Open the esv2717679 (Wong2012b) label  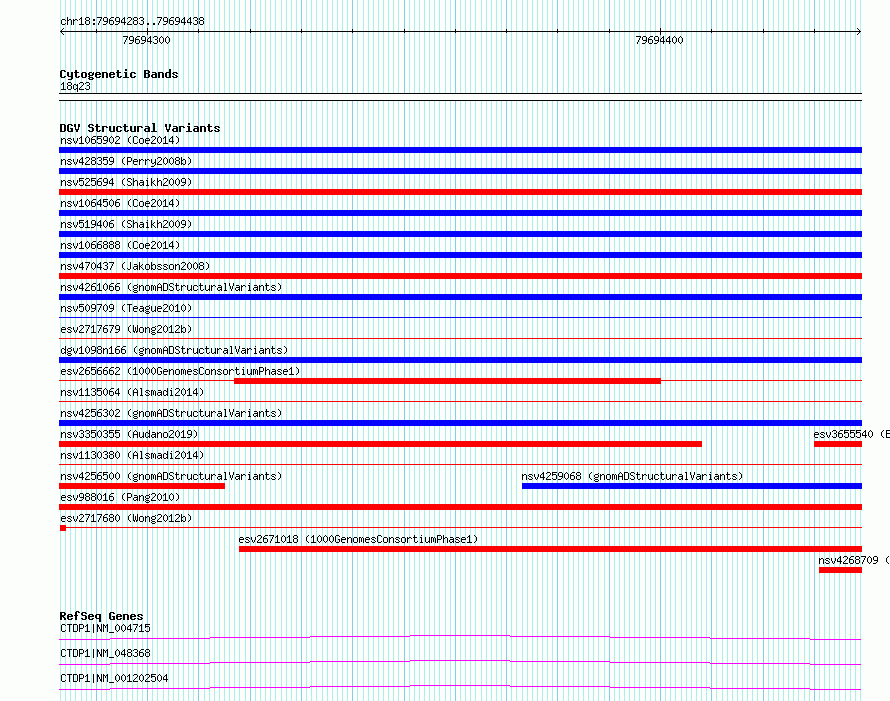point(126,329)
